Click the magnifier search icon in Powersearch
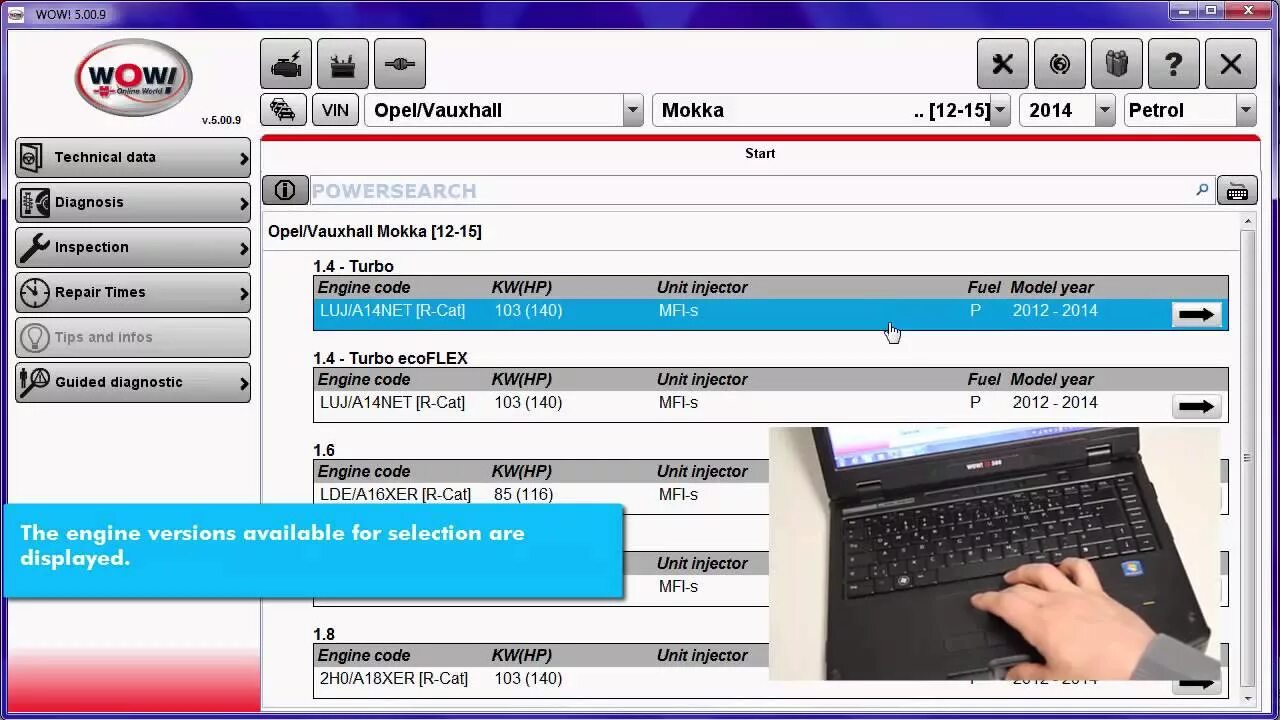The image size is (1280, 720). coord(1202,189)
